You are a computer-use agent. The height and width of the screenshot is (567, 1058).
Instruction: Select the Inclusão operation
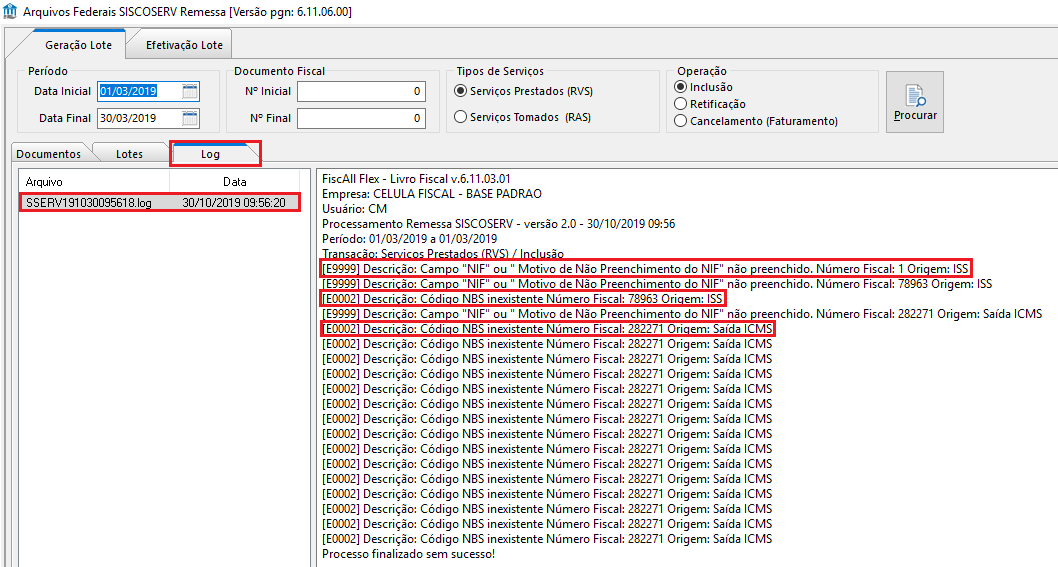(704, 87)
